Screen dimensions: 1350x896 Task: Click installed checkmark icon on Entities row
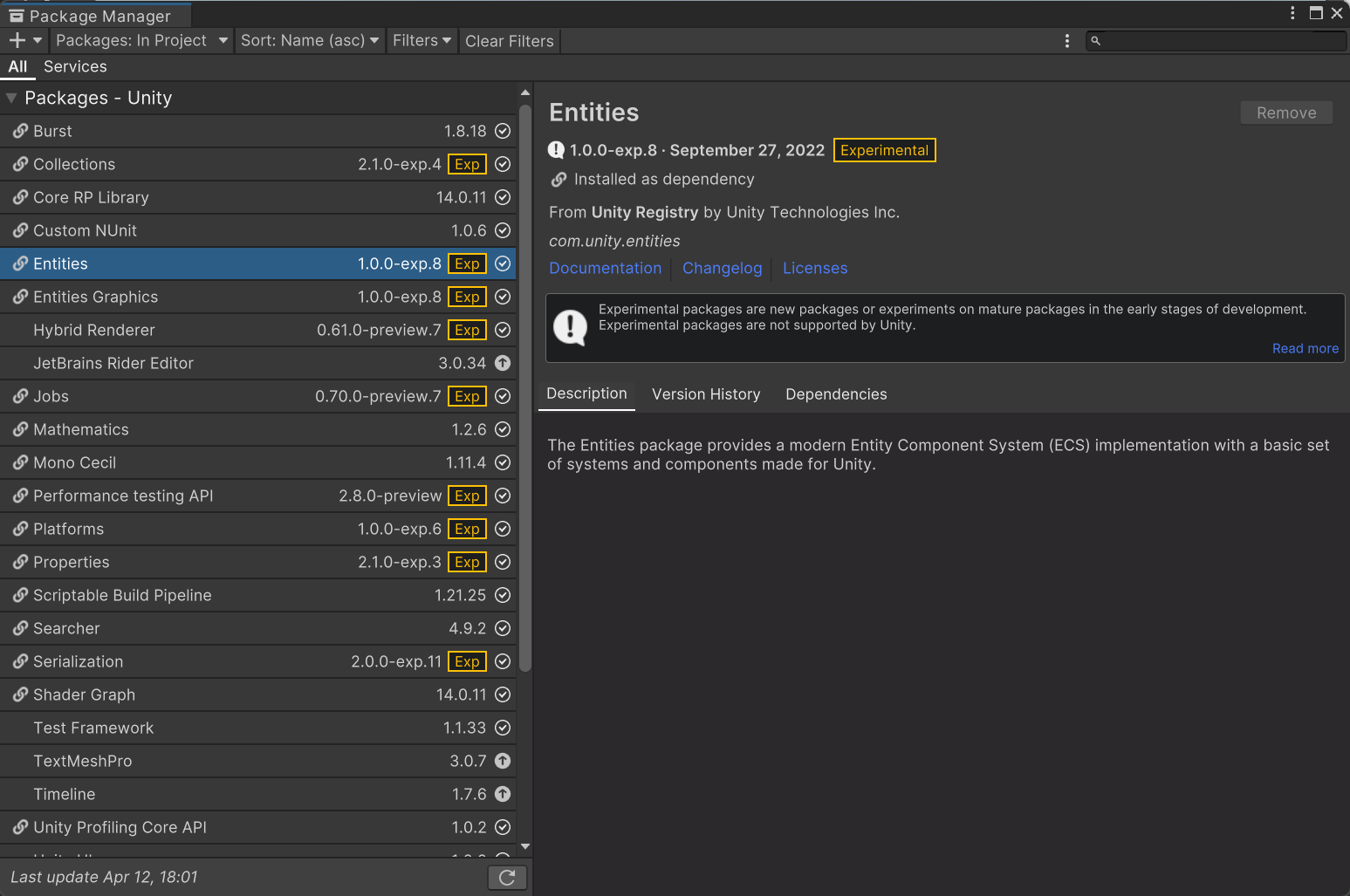pyautogui.click(x=503, y=263)
